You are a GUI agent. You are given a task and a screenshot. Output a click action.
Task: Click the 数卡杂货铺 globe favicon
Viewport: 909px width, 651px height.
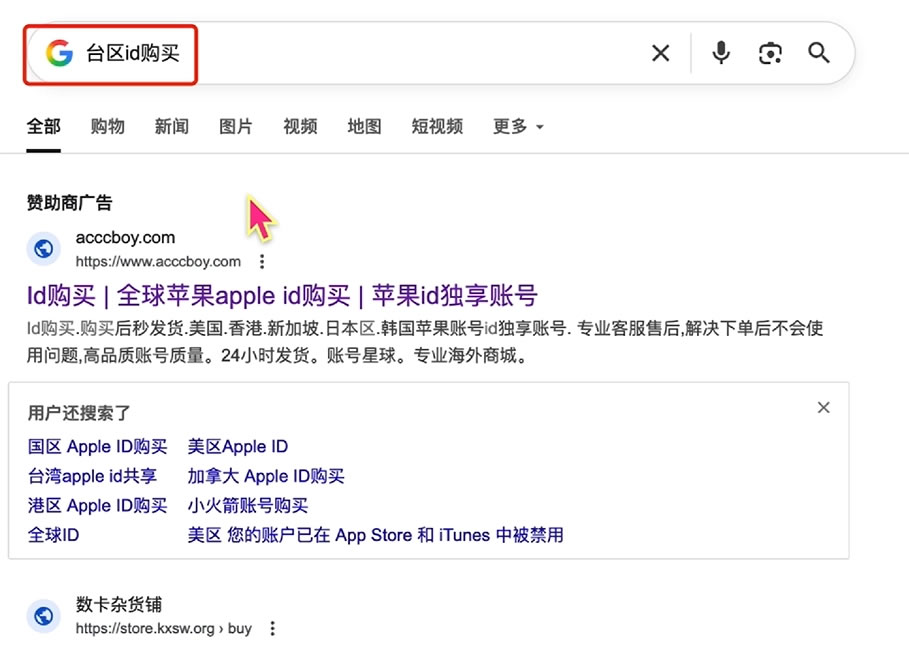[44, 616]
